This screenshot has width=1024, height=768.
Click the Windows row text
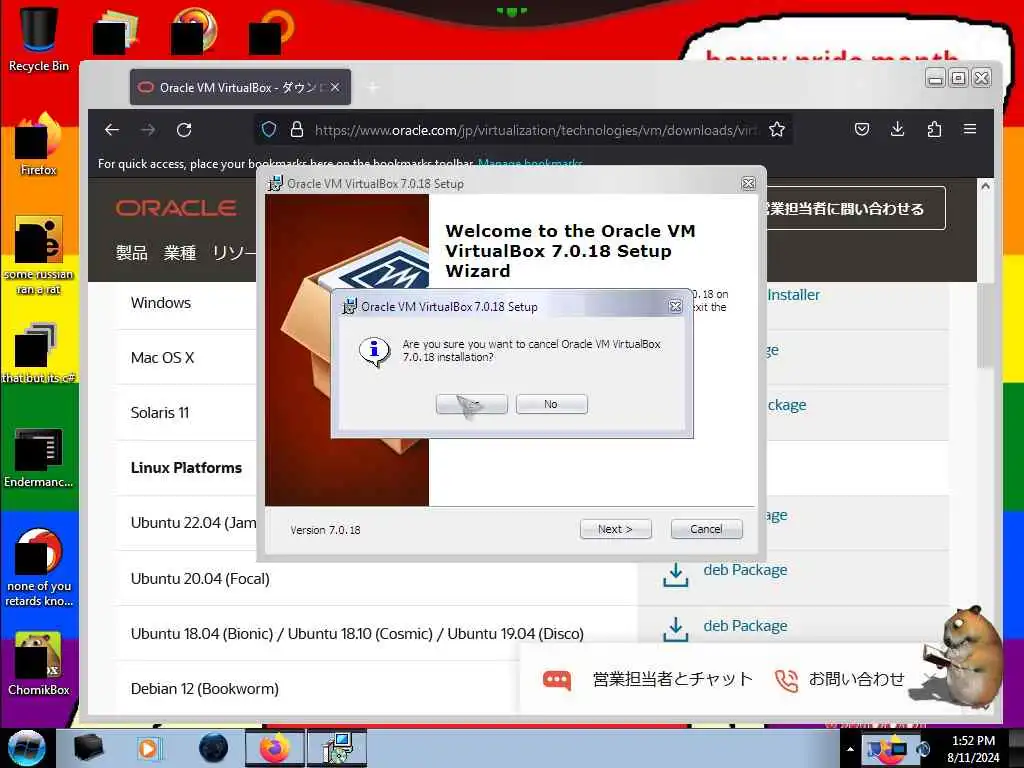[161, 302]
